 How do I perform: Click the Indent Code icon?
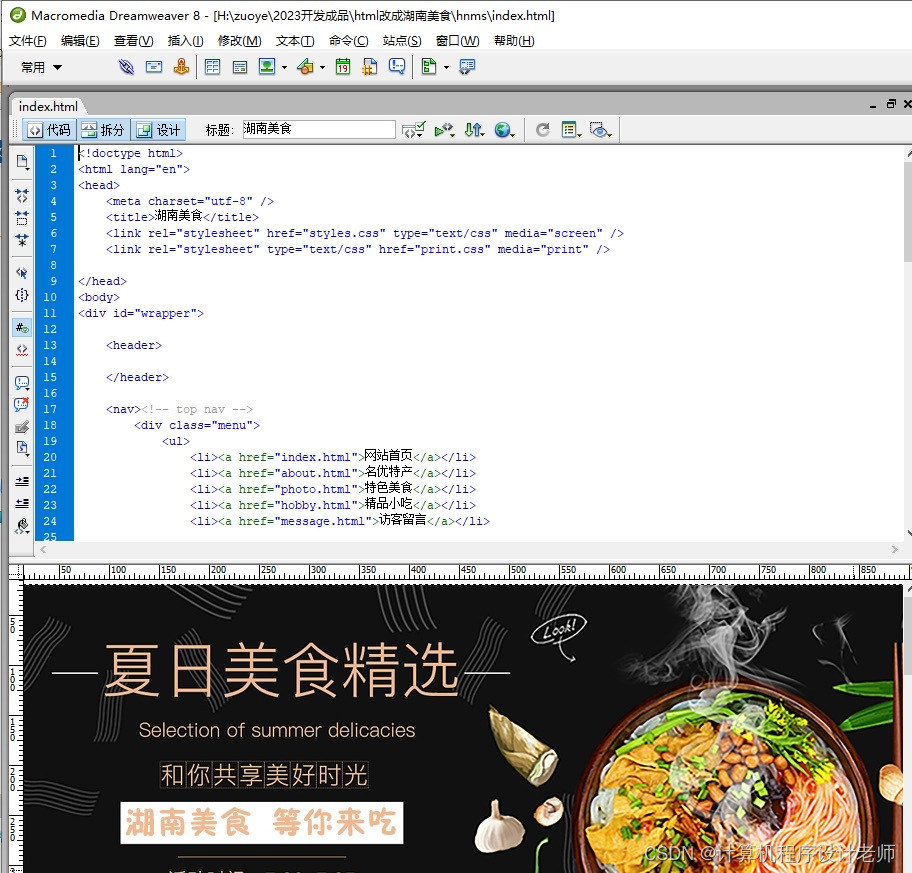click(22, 481)
